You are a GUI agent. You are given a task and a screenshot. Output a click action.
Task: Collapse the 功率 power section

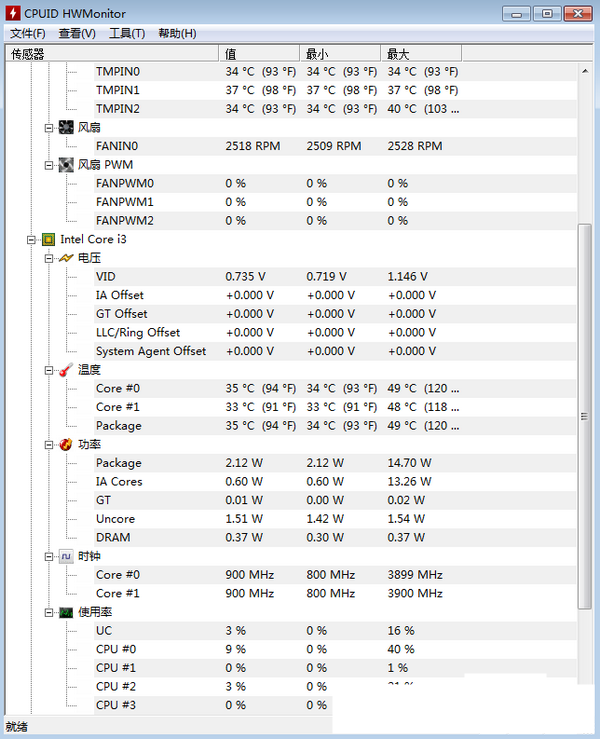coord(49,444)
